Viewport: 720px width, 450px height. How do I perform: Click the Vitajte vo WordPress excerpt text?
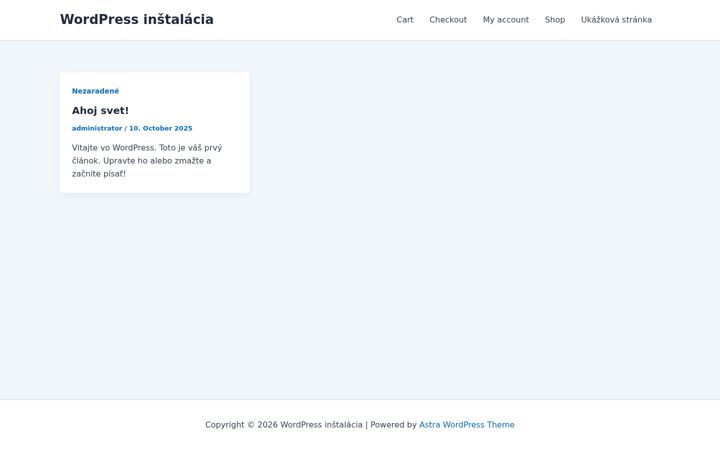147,161
